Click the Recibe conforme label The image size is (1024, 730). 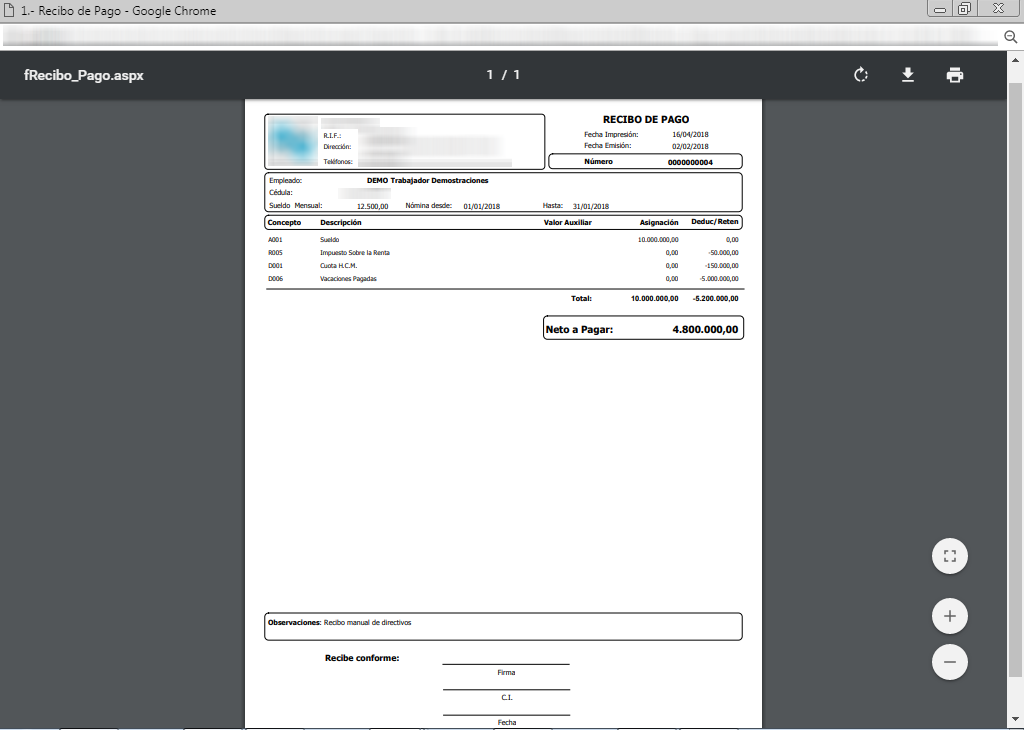pos(362,658)
